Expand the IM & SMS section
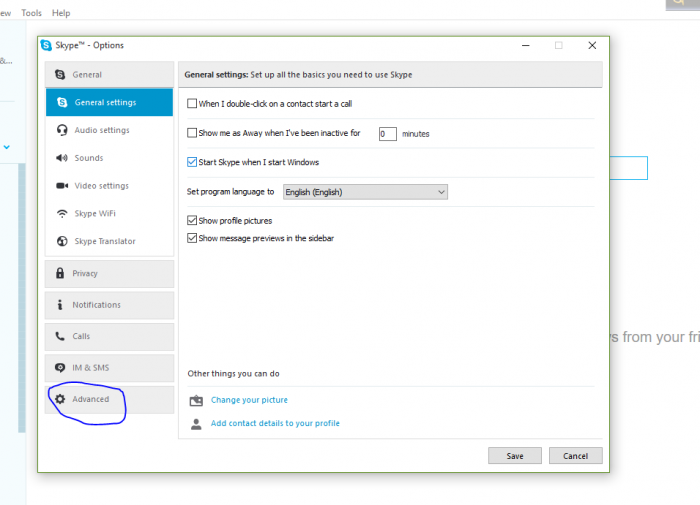 click(109, 367)
